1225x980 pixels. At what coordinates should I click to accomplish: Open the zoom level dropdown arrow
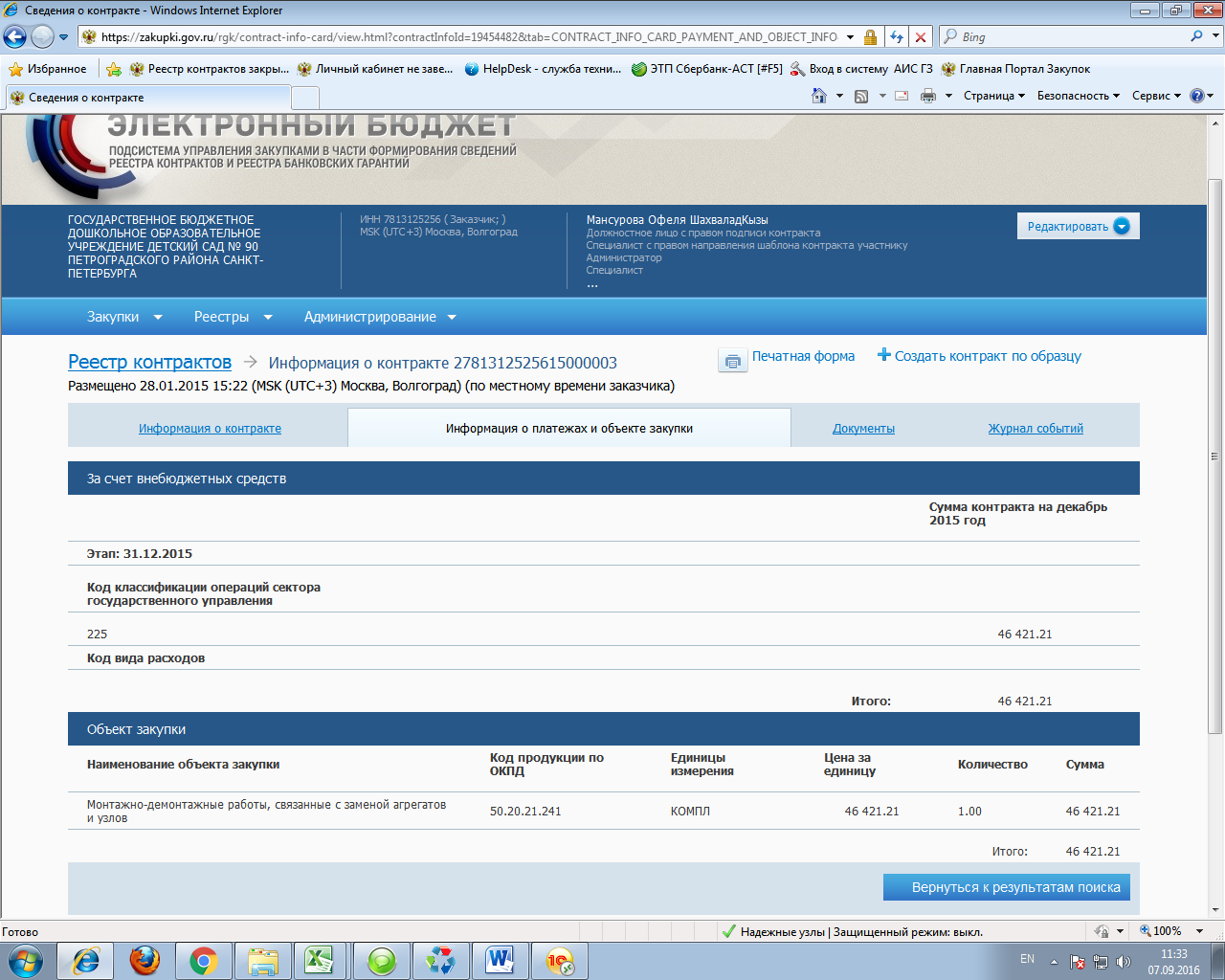[1199, 931]
